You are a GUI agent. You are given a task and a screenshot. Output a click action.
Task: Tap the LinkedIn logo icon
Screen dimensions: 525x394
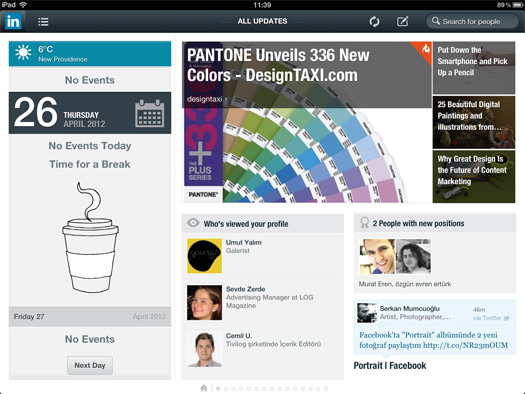[13, 21]
